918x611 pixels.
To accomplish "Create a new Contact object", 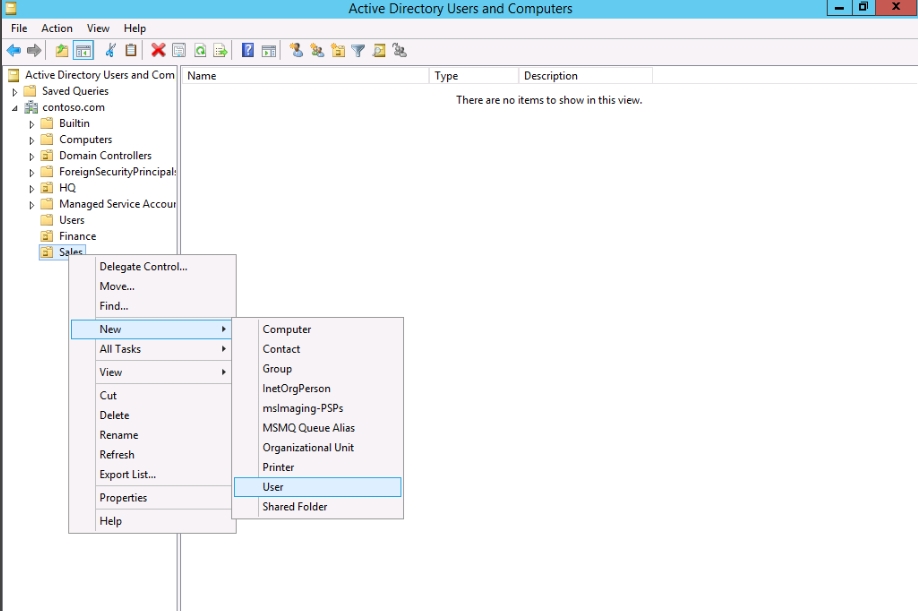I will coord(318,349).
